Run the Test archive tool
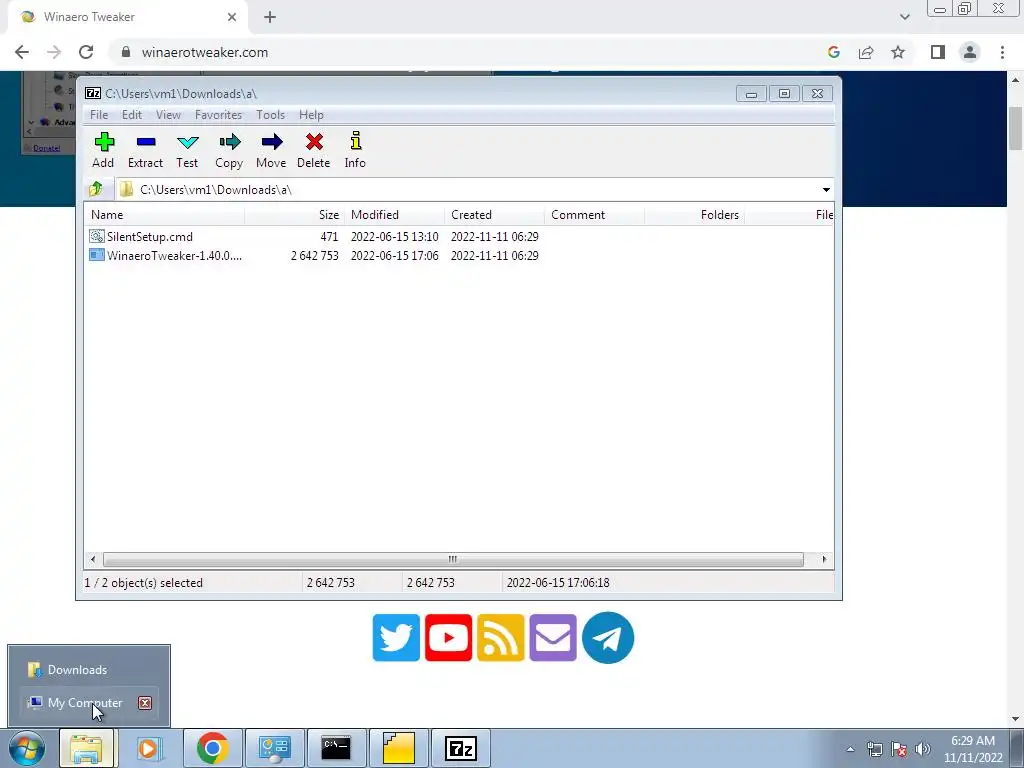The image size is (1024, 768). tap(187, 151)
